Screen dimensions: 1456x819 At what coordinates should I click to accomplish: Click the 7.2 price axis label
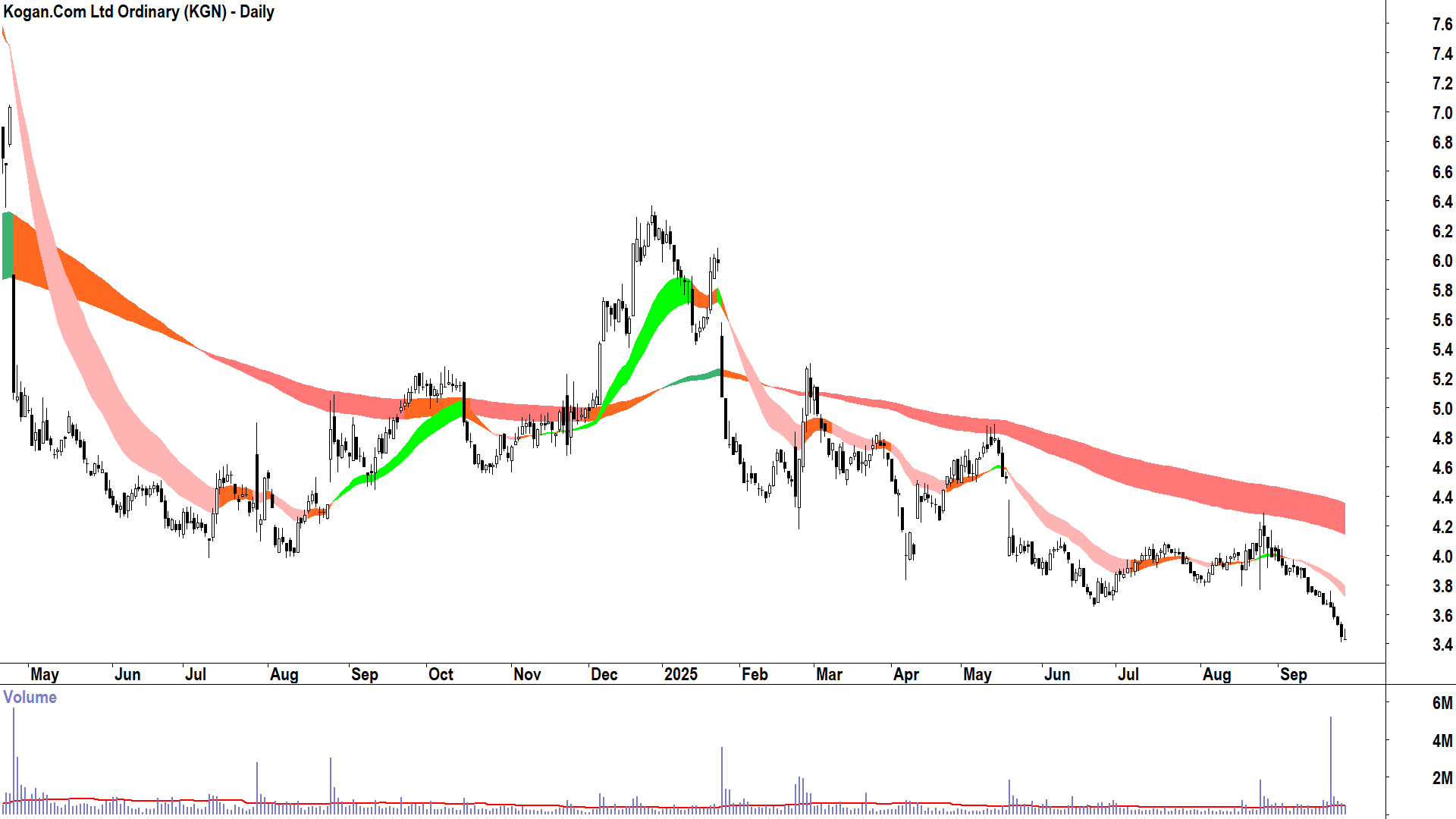[x=1442, y=83]
